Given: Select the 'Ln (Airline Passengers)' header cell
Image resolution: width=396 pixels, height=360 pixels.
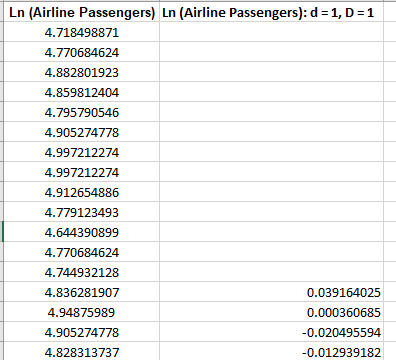Looking at the screenshot, I should pyautogui.click(x=82, y=13).
